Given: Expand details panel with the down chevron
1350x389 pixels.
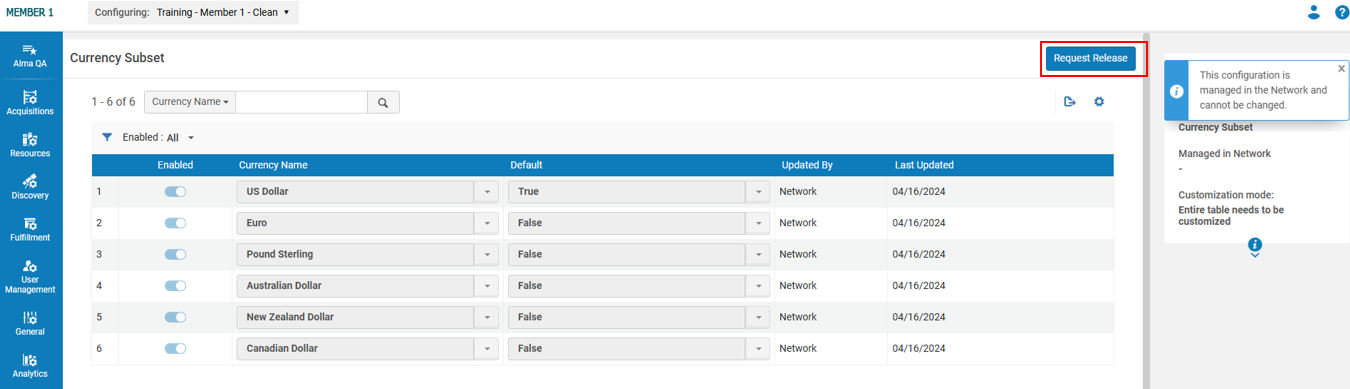Looking at the screenshot, I should 1255,256.
